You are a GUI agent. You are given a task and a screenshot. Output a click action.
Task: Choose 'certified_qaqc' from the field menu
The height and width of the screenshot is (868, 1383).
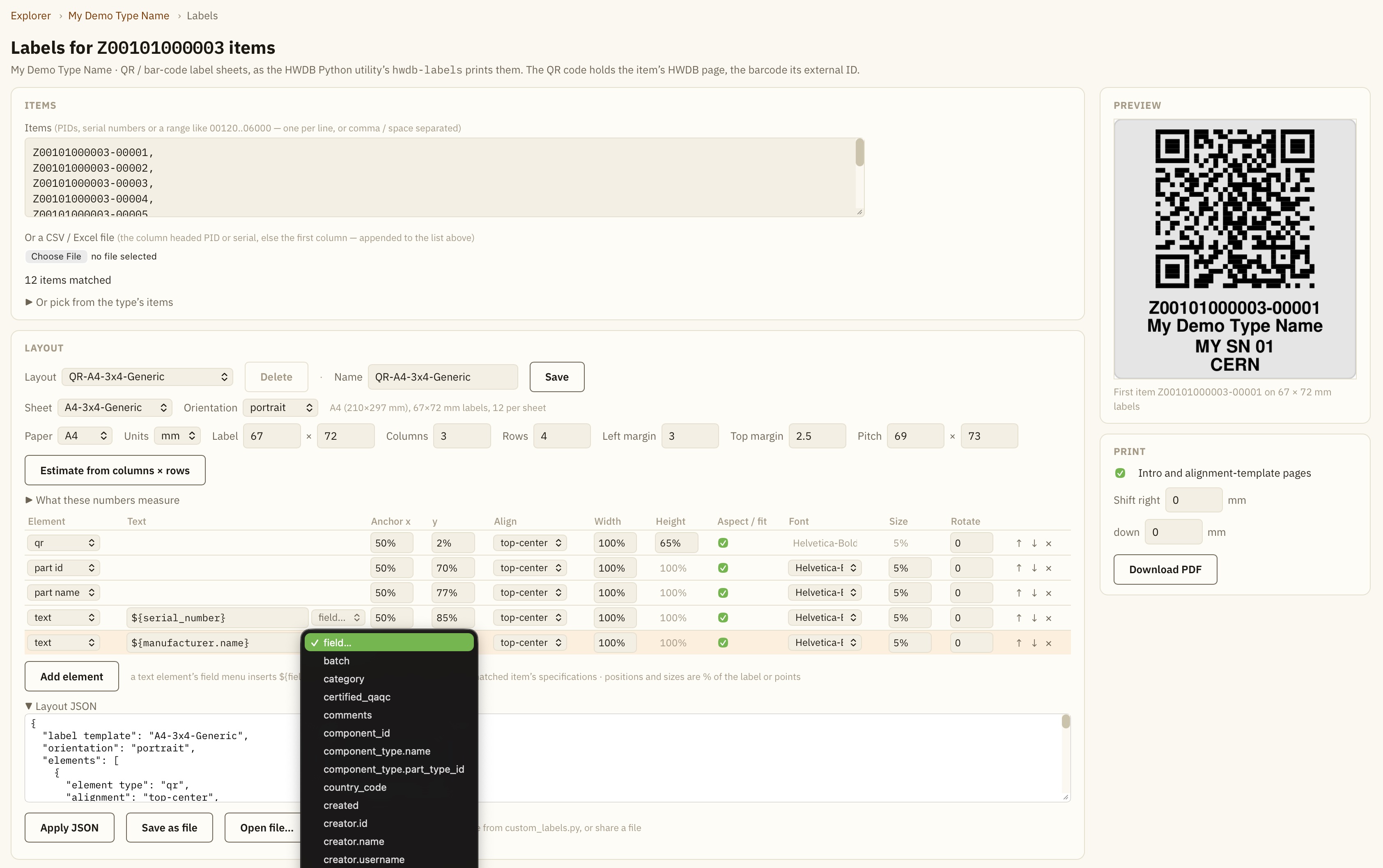pos(389,697)
